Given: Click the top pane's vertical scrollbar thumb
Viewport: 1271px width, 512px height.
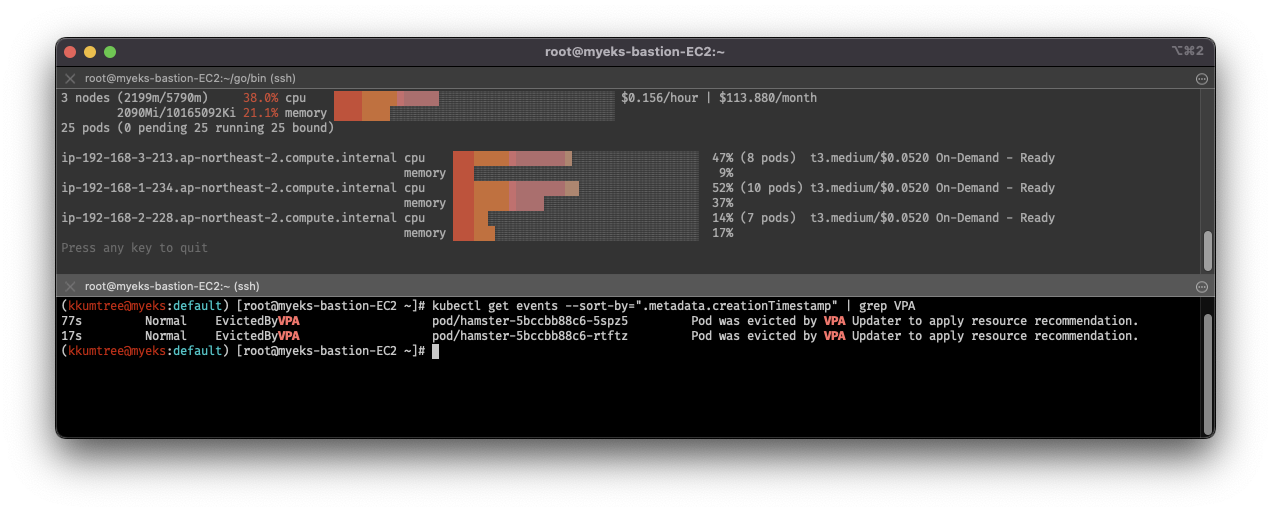Looking at the screenshot, I should click(1208, 251).
